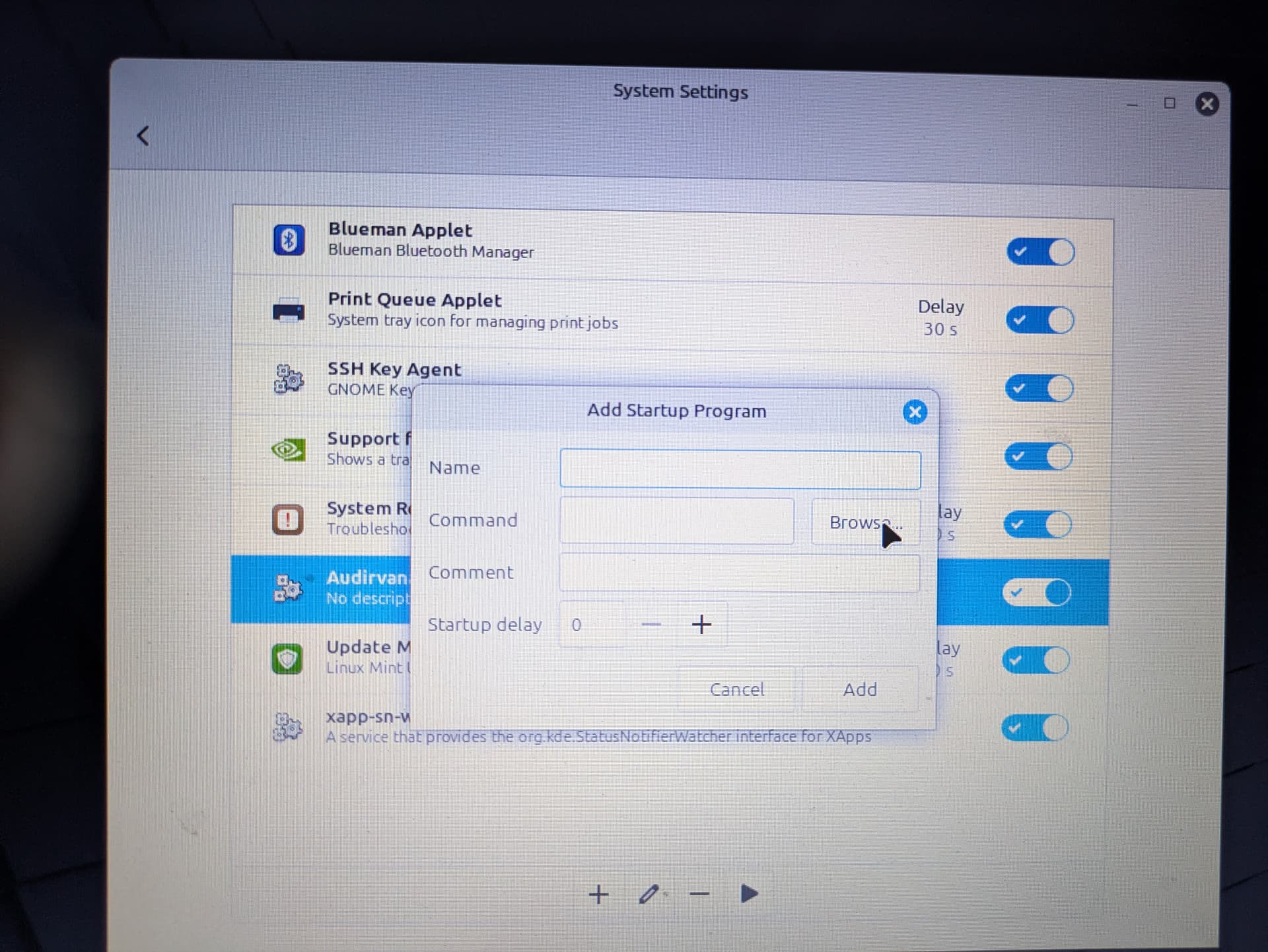Image resolution: width=1268 pixels, height=952 pixels.
Task: Click the Comment input field
Action: coord(740,573)
